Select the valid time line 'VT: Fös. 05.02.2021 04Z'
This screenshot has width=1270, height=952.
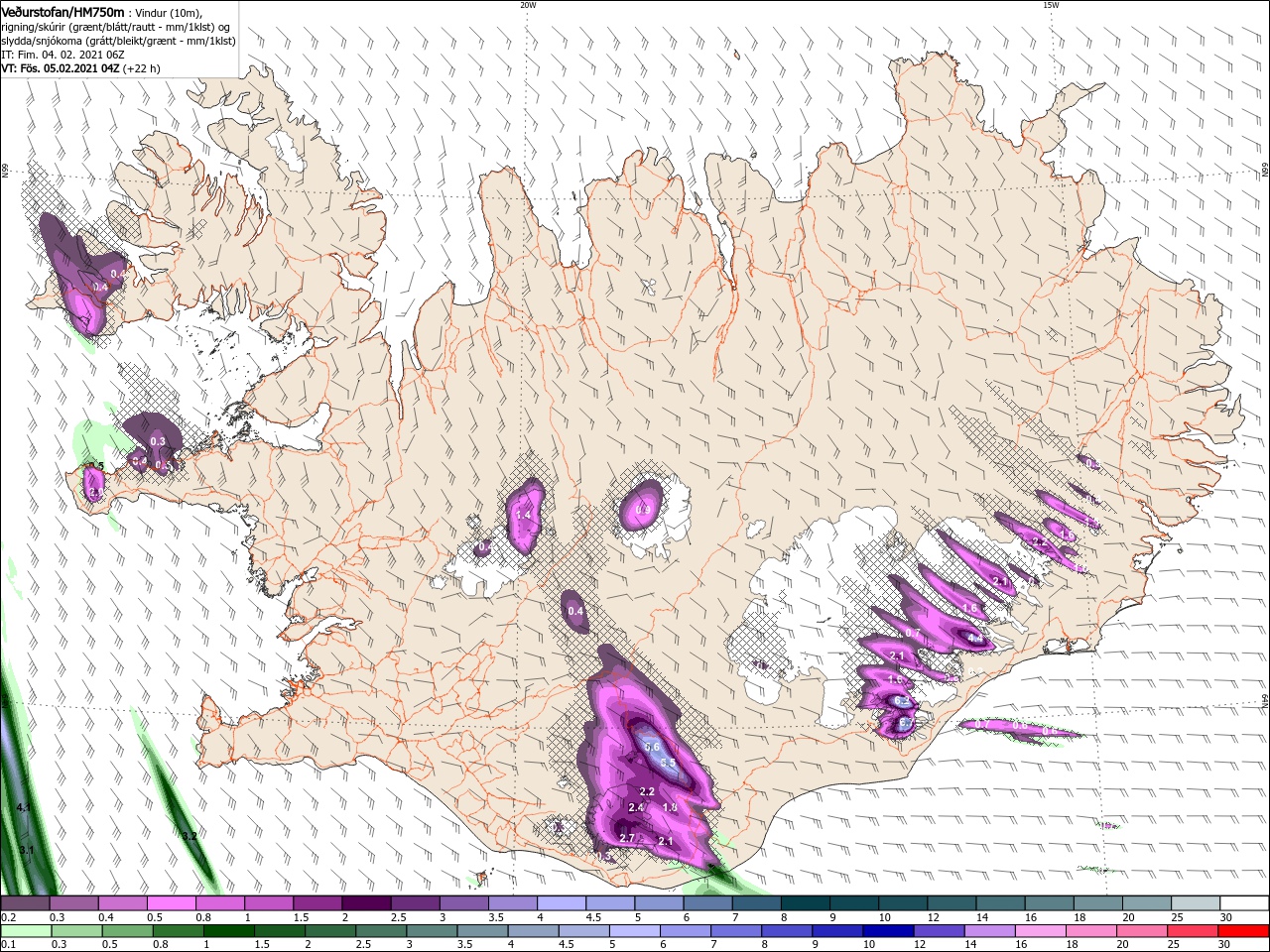point(60,68)
